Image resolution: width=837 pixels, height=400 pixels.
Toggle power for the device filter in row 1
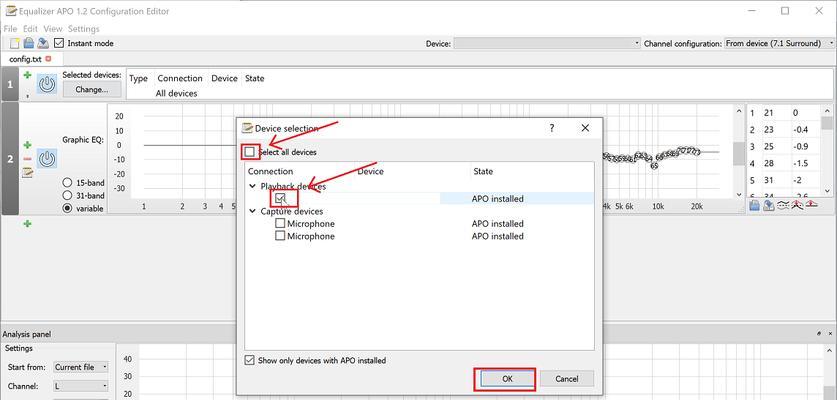[x=47, y=84]
